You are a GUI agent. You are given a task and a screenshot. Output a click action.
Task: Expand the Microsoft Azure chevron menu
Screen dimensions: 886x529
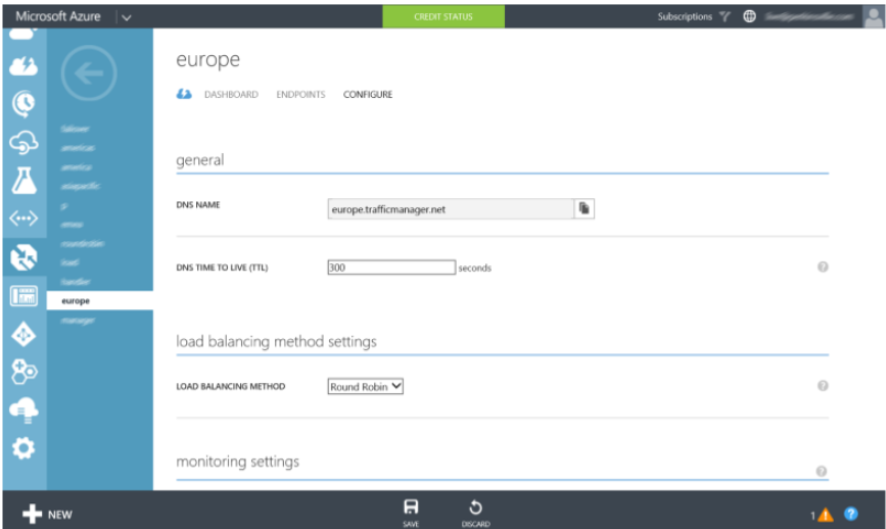(126, 17)
